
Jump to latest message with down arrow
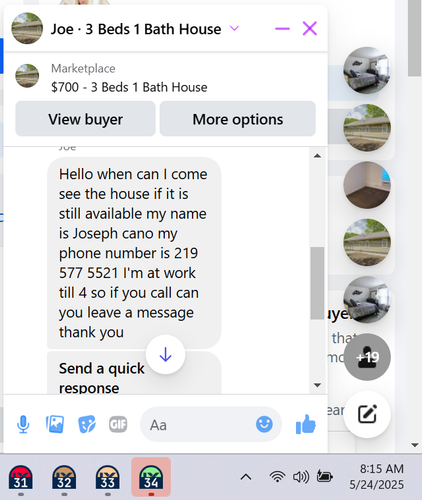(x=165, y=354)
